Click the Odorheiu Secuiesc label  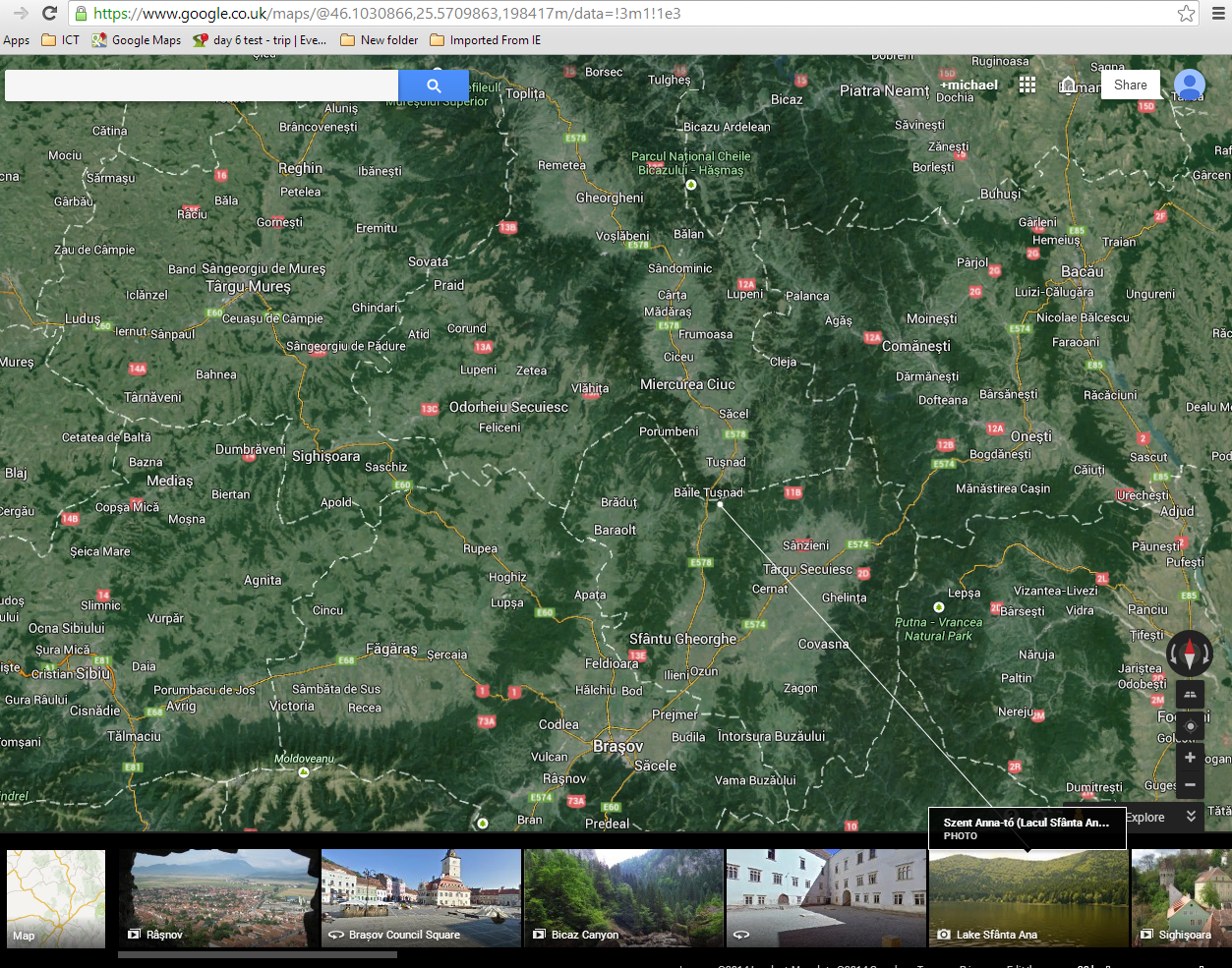click(x=508, y=407)
